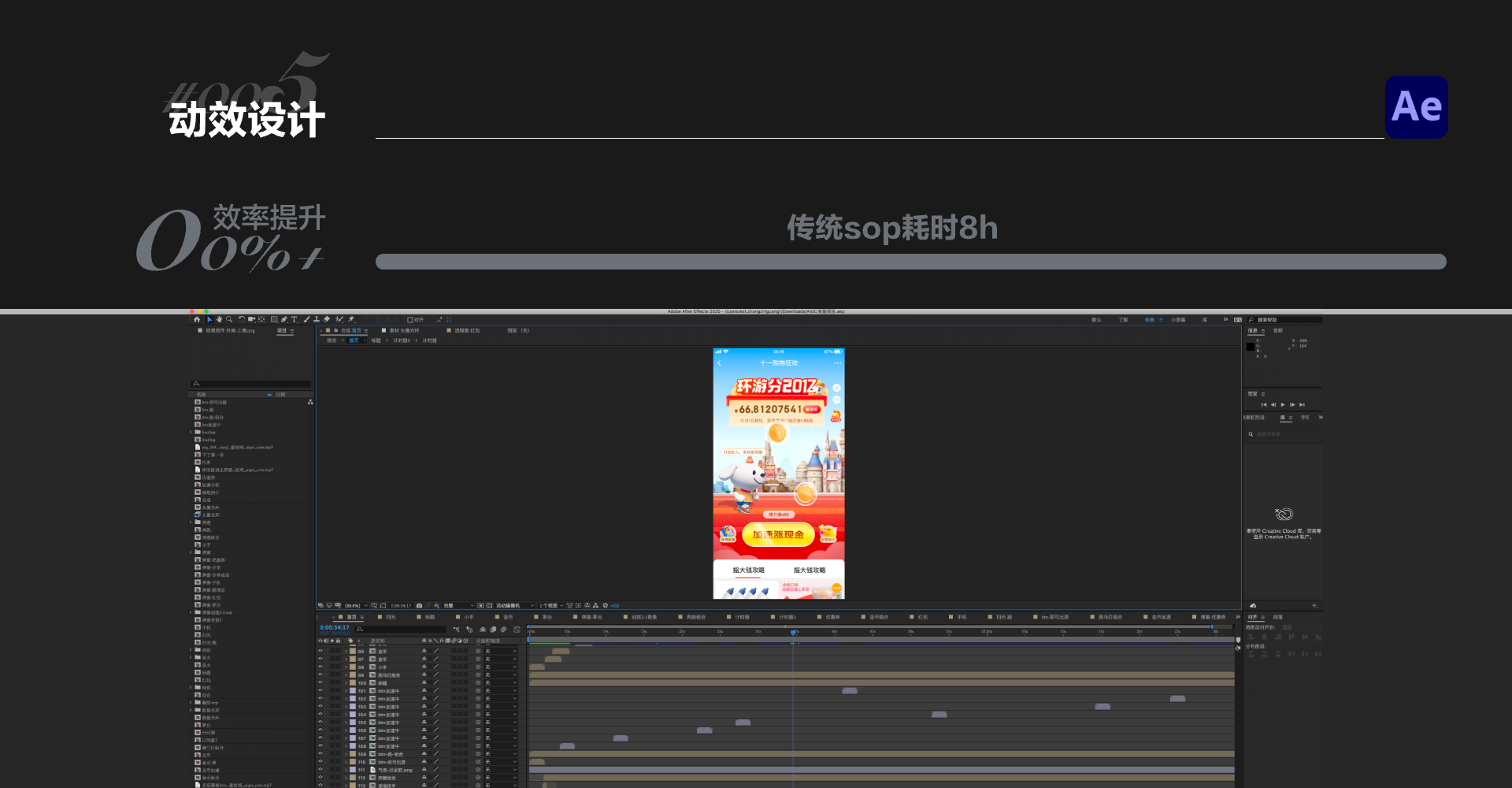Click the 搜索帮助 search field

(x=1284, y=320)
